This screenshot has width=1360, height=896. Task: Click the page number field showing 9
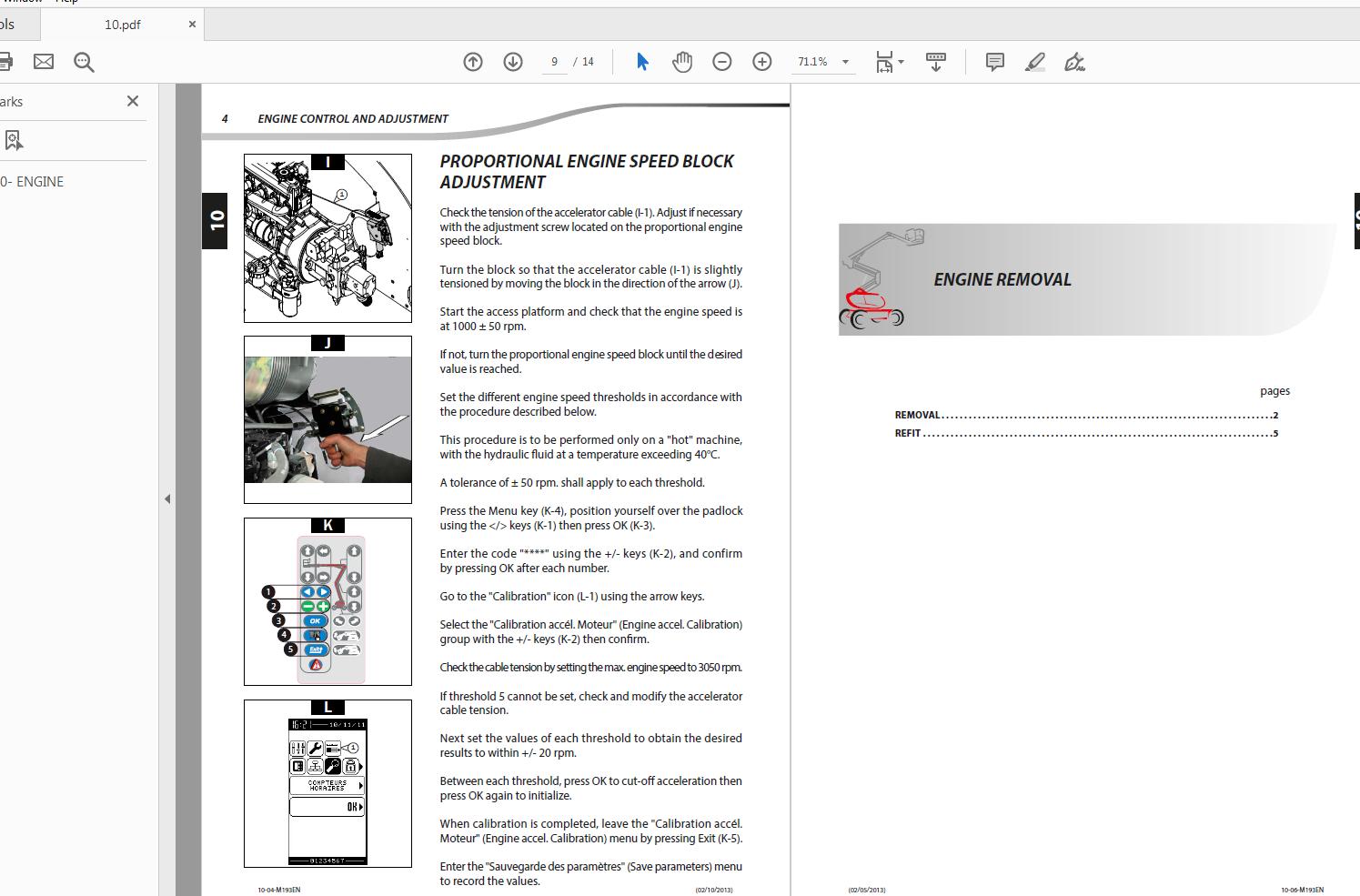pyautogui.click(x=554, y=62)
